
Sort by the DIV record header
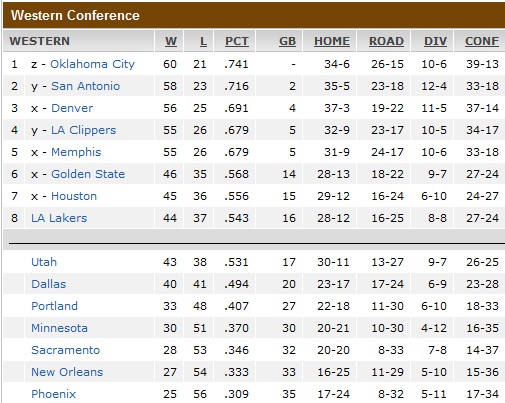(x=435, y=41)
